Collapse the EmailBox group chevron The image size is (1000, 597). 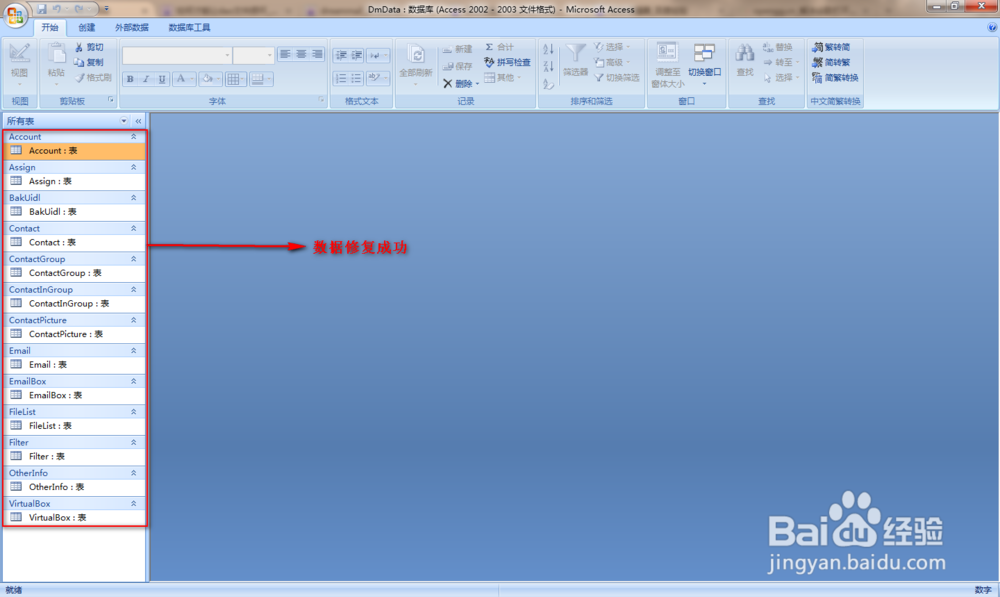(x=133, y=381)
